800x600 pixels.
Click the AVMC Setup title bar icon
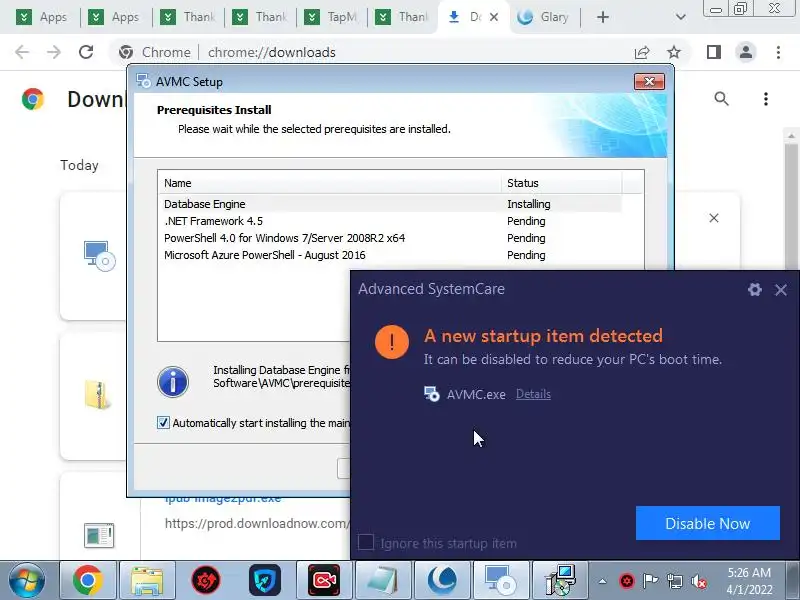point(143,81)
